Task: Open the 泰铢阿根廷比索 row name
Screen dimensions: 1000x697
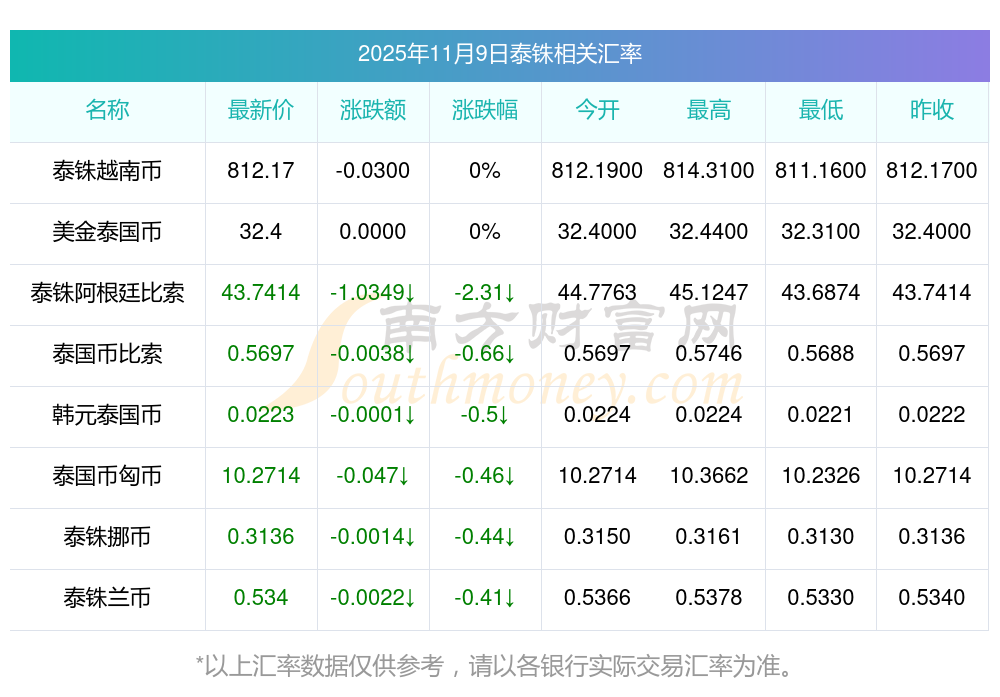Action: click(107, 293)
